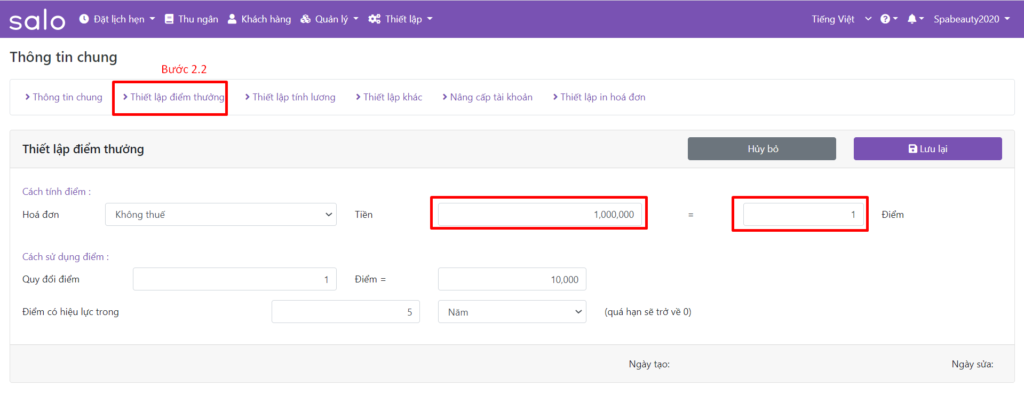
Task: Click the salo logo
Action: coord(38,19)
